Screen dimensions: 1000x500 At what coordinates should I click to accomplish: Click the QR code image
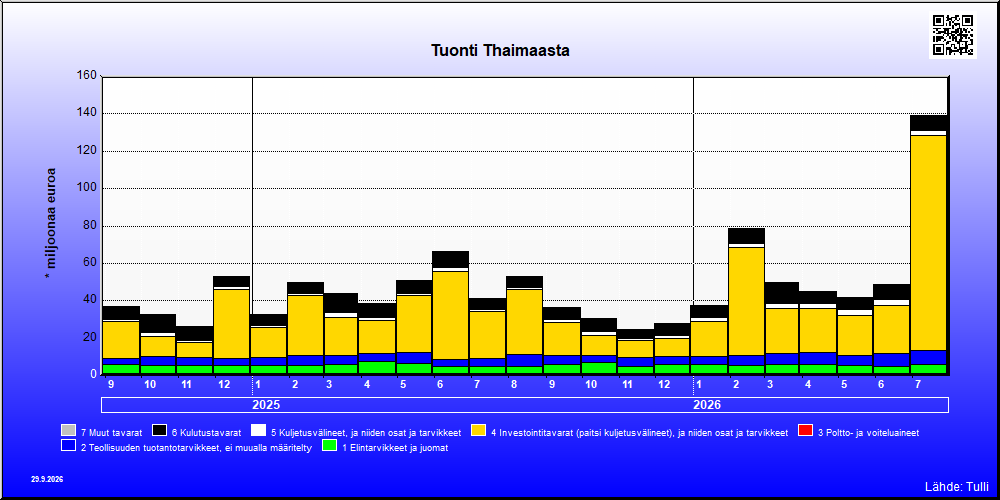click(x=953, y=35)
